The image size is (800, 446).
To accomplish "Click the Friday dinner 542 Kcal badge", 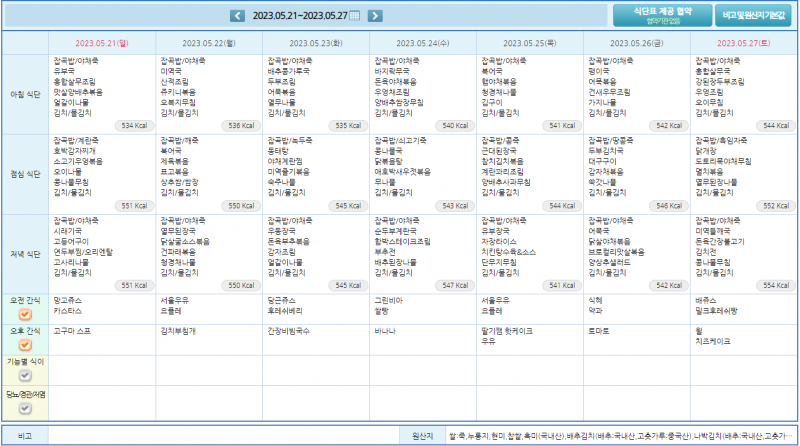I will tap(669, 285).
